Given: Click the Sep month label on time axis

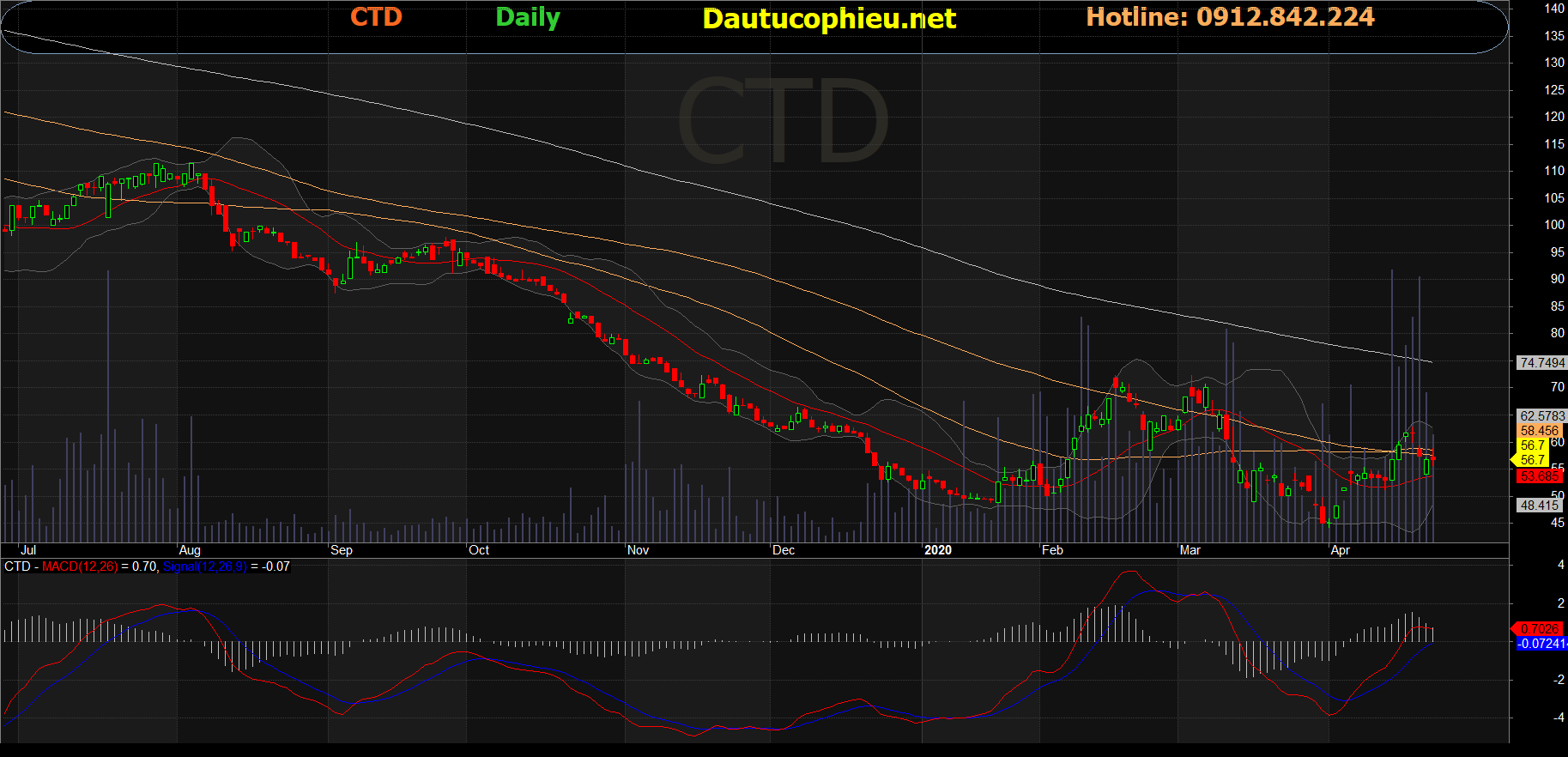Looking at the screenshot, I should click(x=342, y=550).
